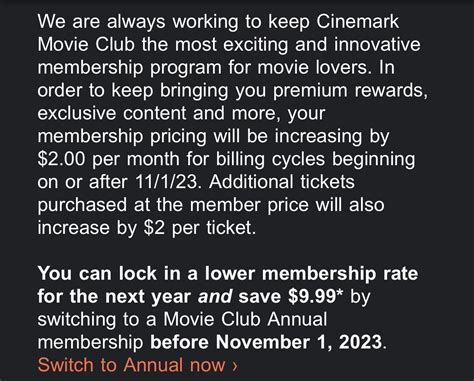Click the 'We are always working' opening text
Screen dimensions: 474x381
(138, 22)
